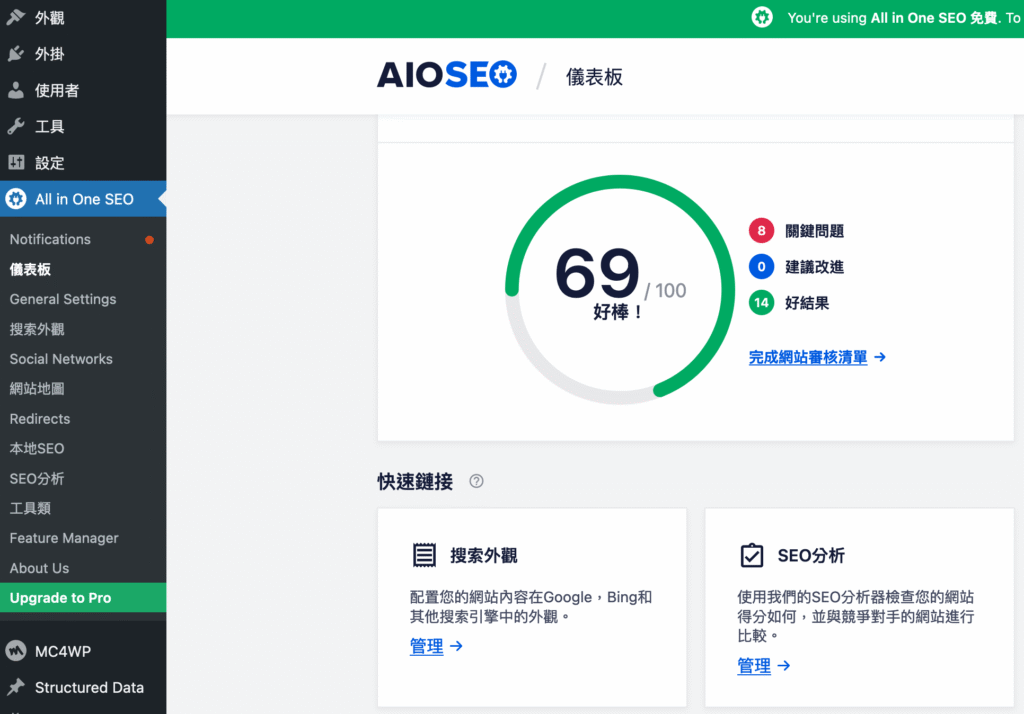
Task: Open the 外掛 menu
Action: 83,54
